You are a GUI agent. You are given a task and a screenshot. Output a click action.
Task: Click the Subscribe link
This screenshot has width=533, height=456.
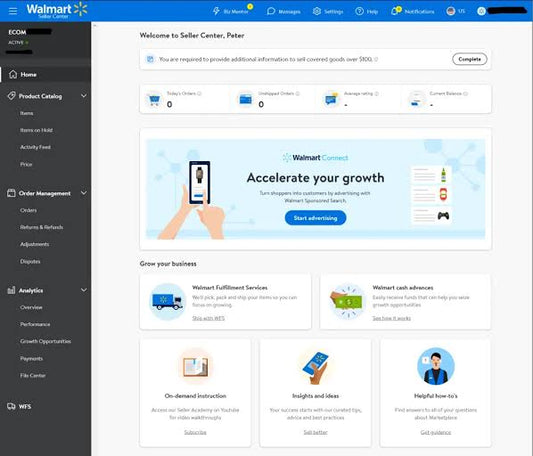coord(195,432)
